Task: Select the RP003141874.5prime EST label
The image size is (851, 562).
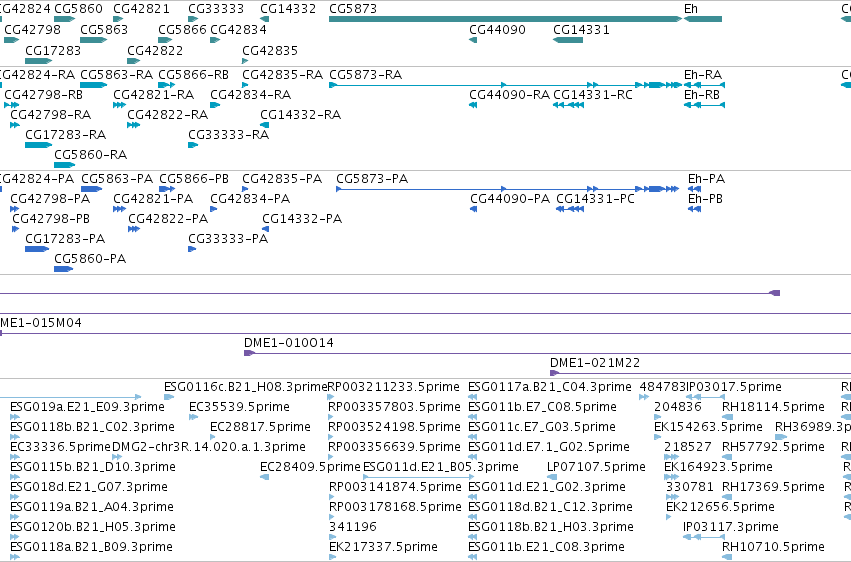Action: pos(395,487)
